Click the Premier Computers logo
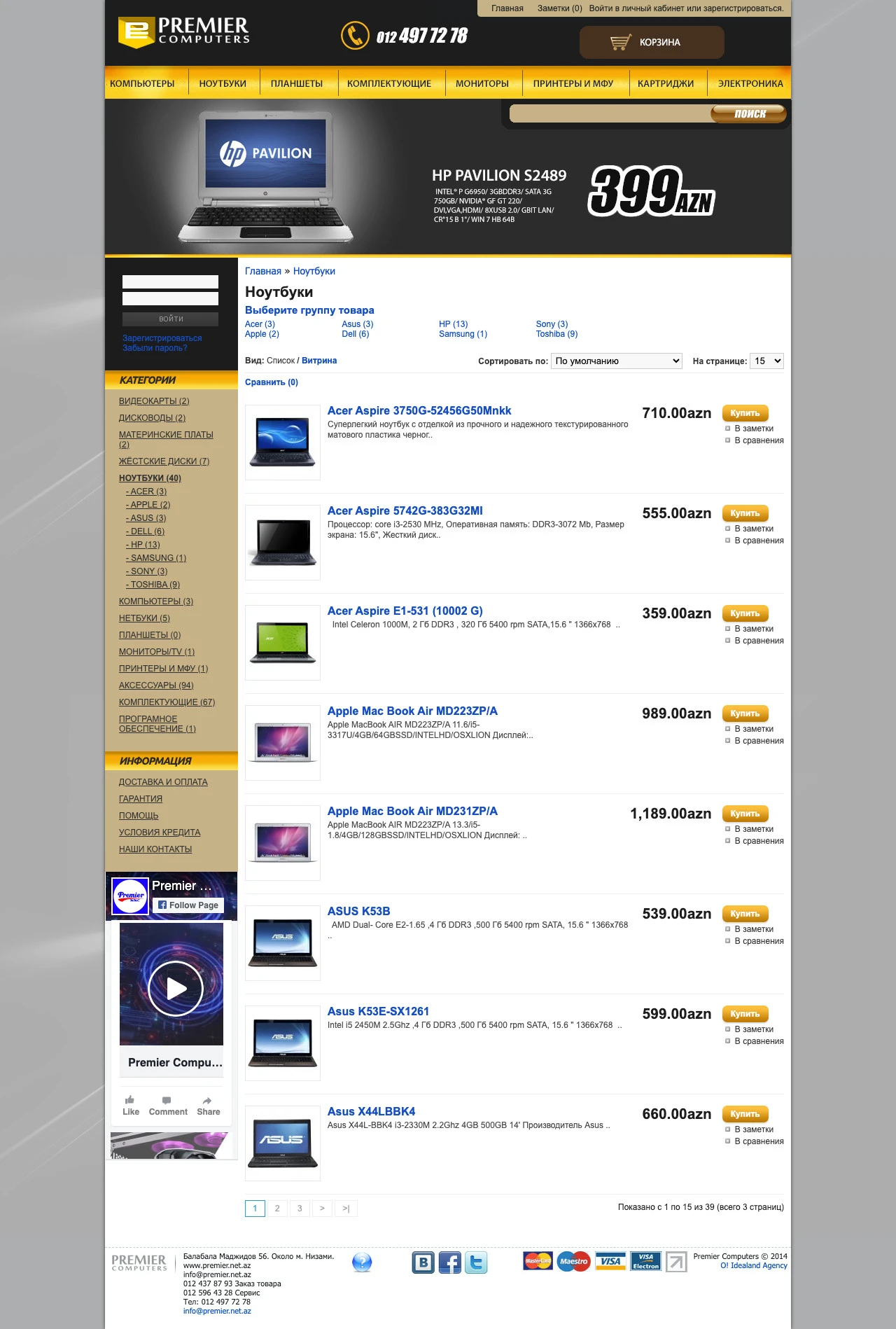896x1329 pixels. point(184,32)
